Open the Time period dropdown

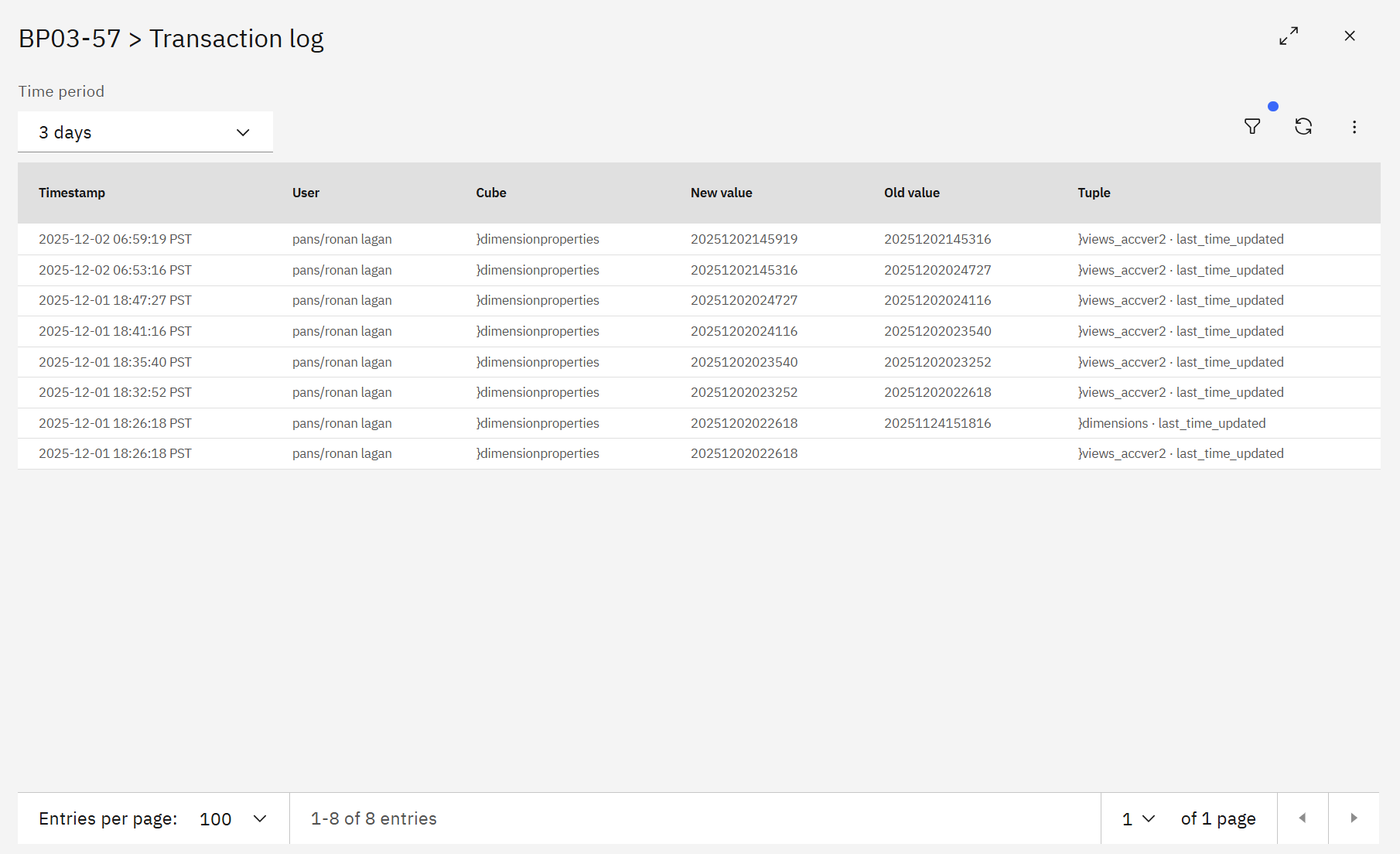click(145, 132)
